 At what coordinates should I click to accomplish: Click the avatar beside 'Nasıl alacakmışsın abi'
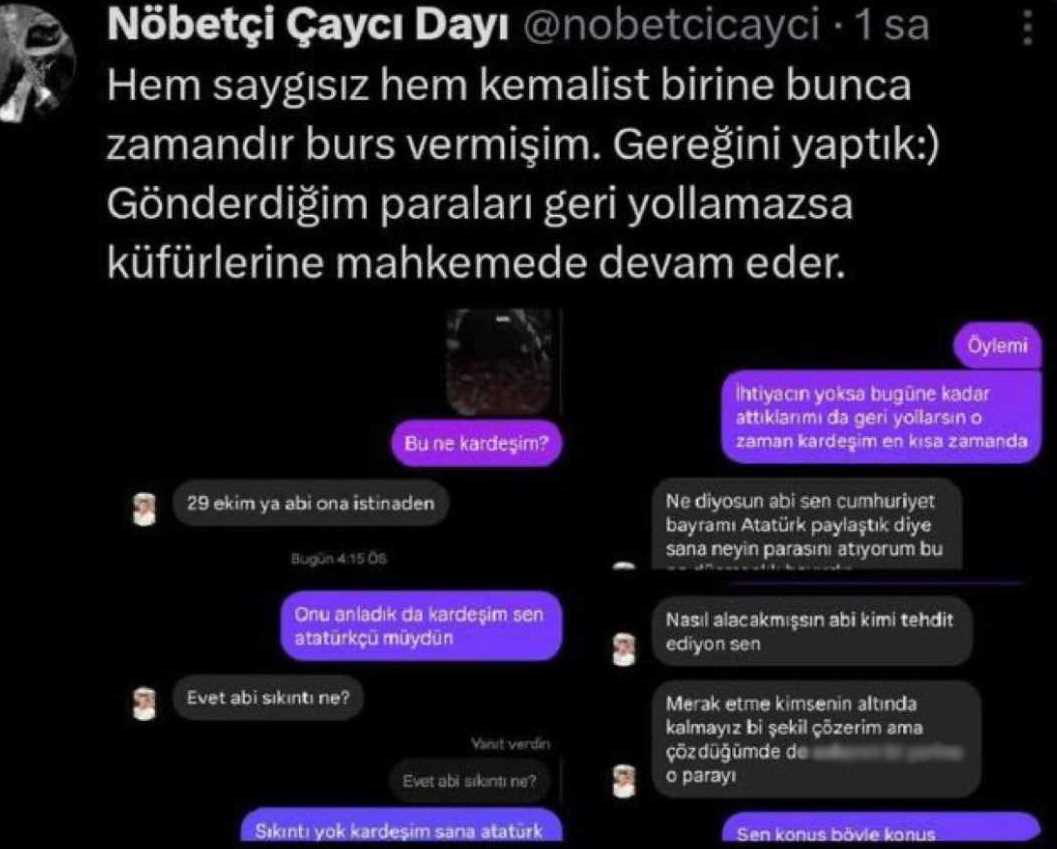coord(624,649)
